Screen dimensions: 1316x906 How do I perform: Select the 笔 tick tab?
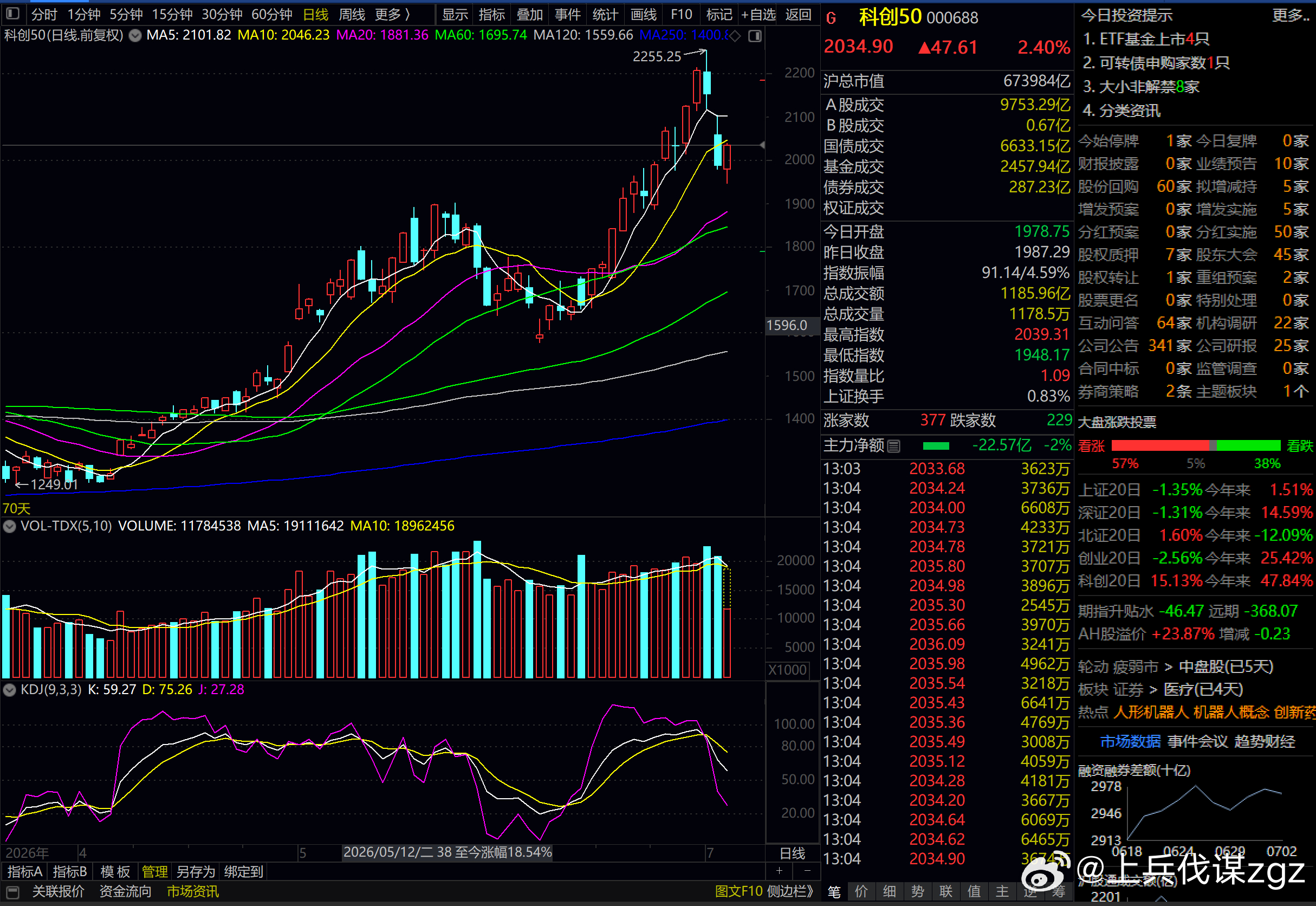[834, 892]
